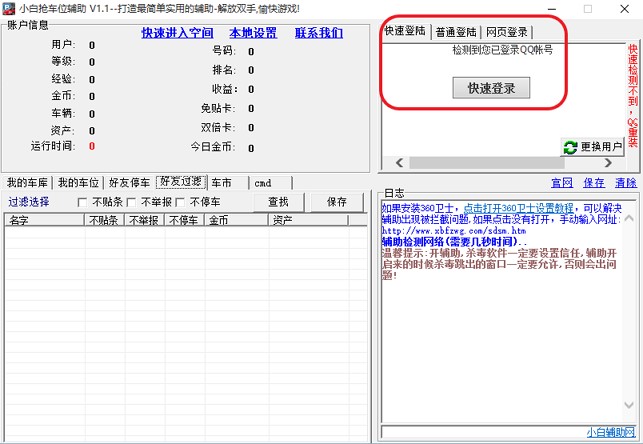Viewport: 643px width, 444px height.
Task: Click the 查找 button
Action: (278, 202)
